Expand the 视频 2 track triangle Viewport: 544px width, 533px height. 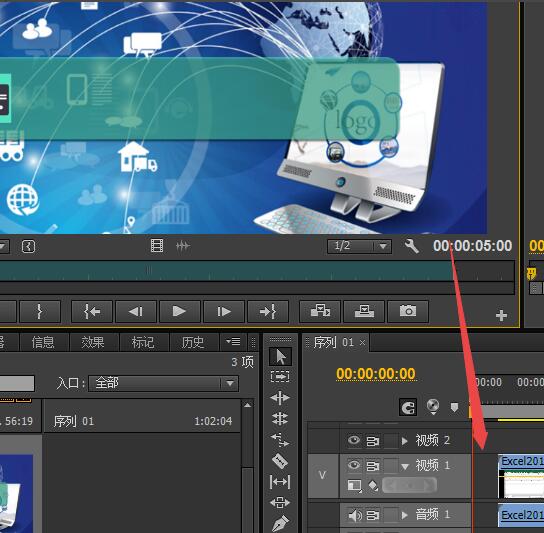point(405,441)
